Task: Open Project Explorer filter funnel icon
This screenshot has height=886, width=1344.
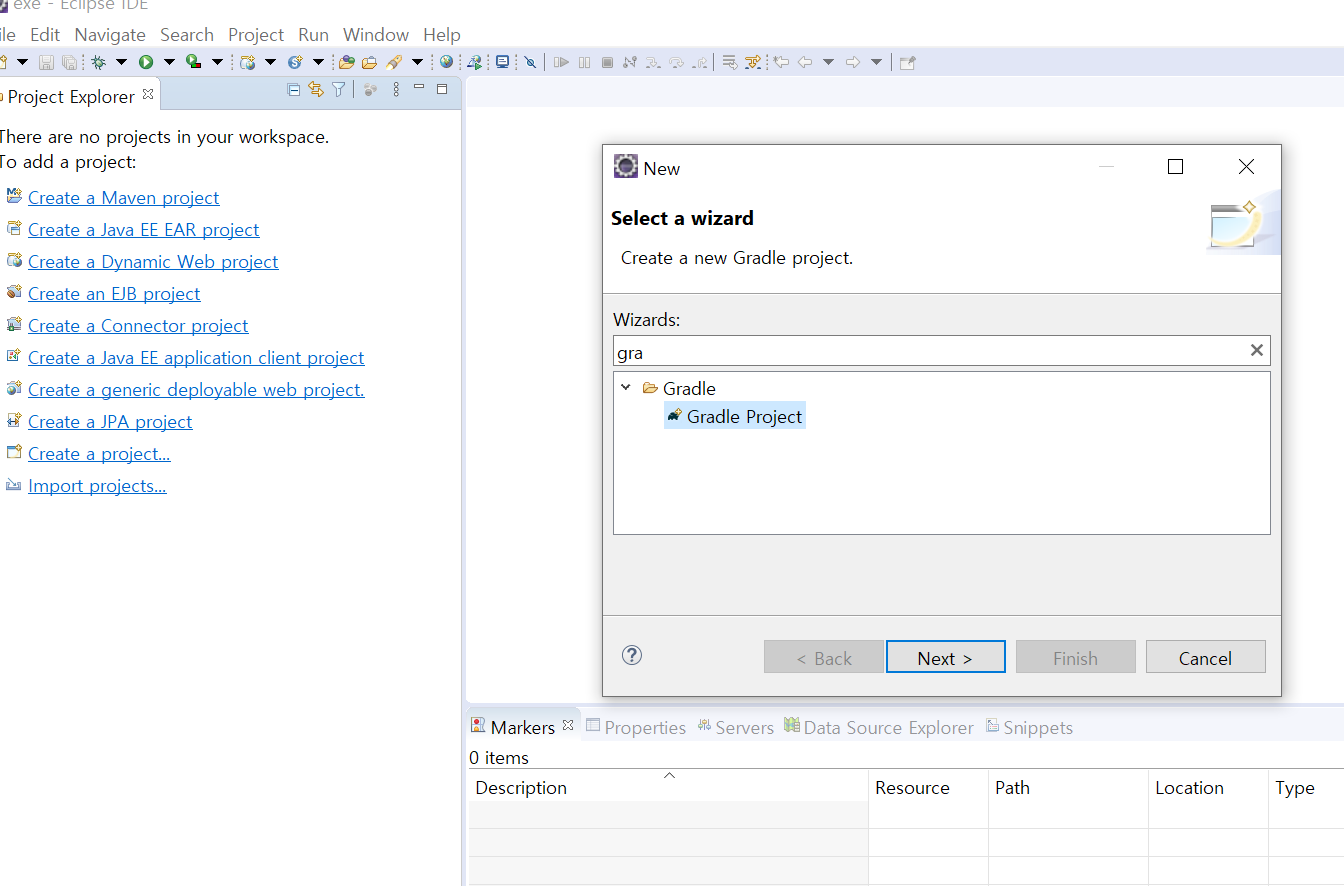Action: click(x=339, y=89)
